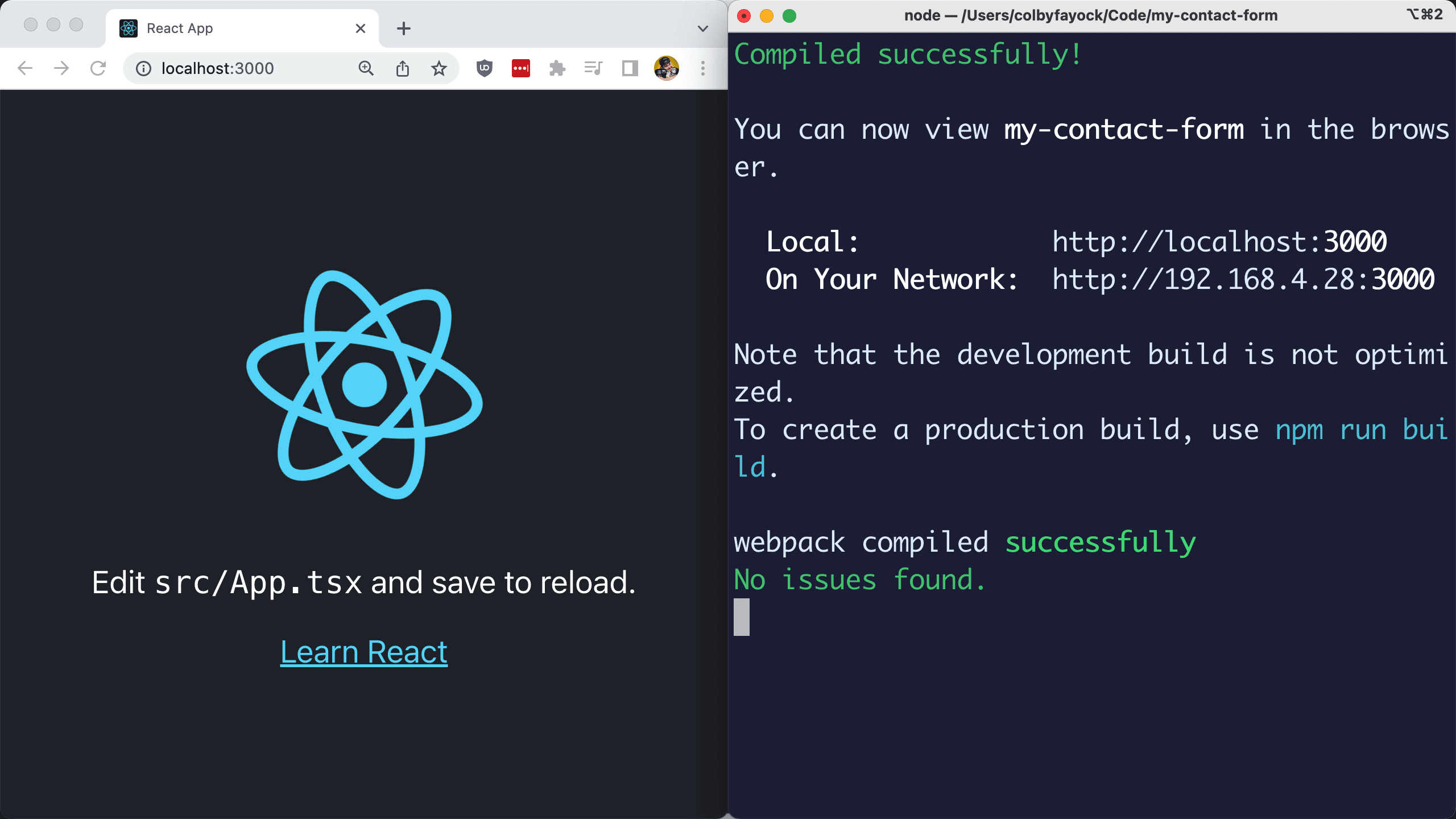
Task: Expand the tab search chevron
Action: click(x=702, y=28)
